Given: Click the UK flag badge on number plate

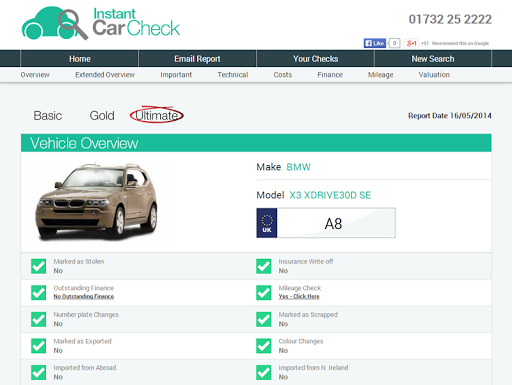Looking at the screenshot, I should coord(267,223).
